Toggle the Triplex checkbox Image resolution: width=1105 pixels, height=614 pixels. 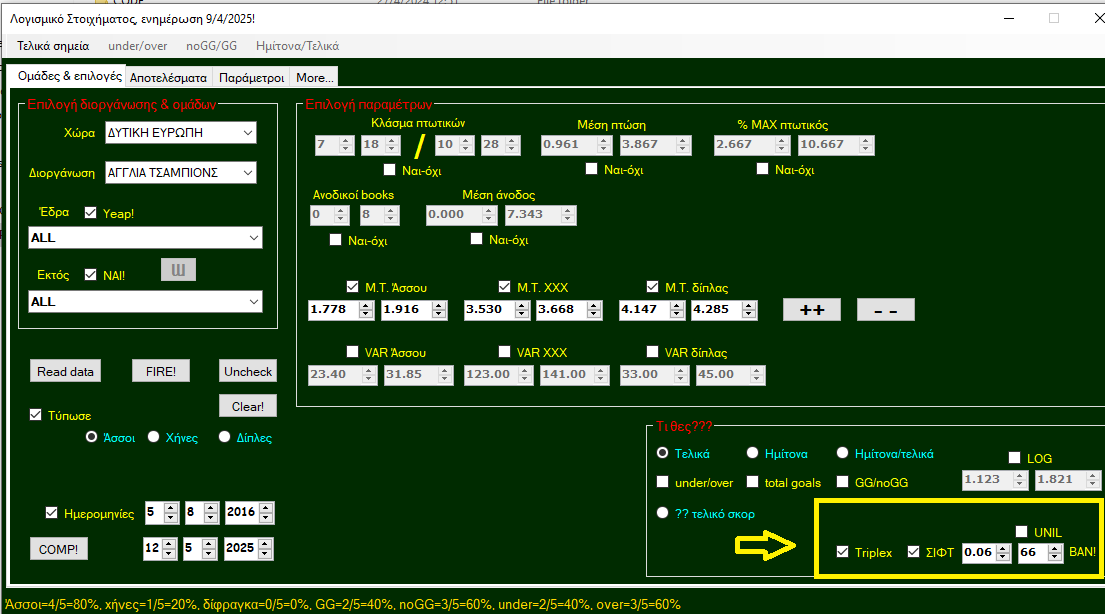pos(843,552)
